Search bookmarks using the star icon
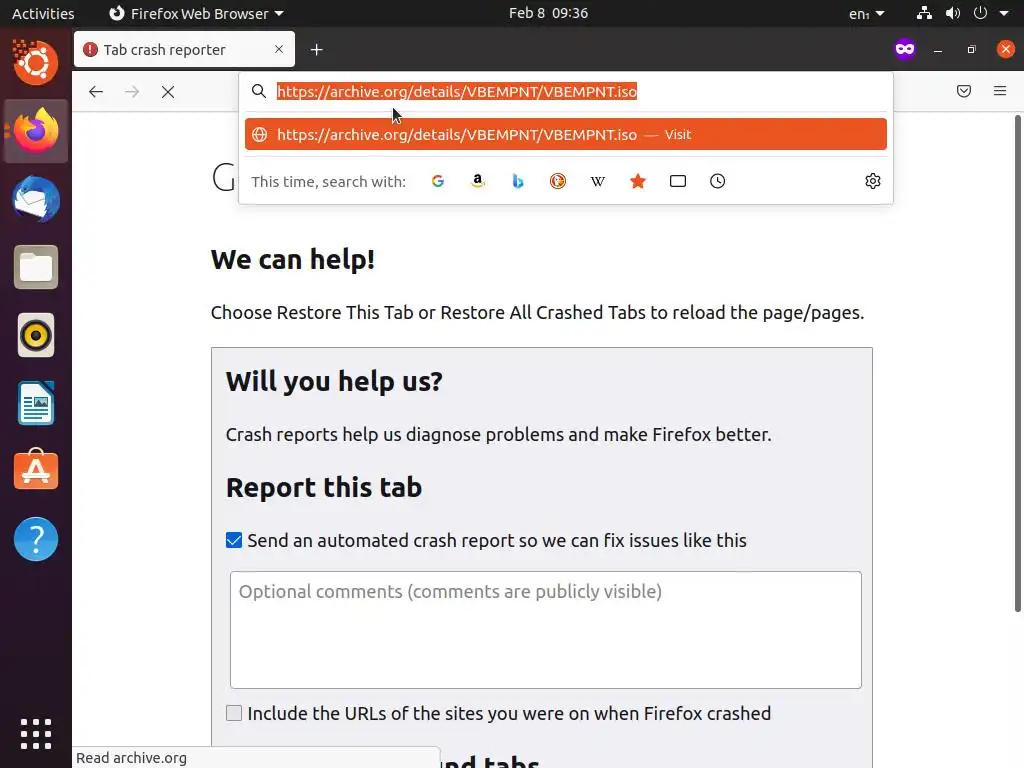Screen dimensions: 1024x768 click(x=638, y=182)
